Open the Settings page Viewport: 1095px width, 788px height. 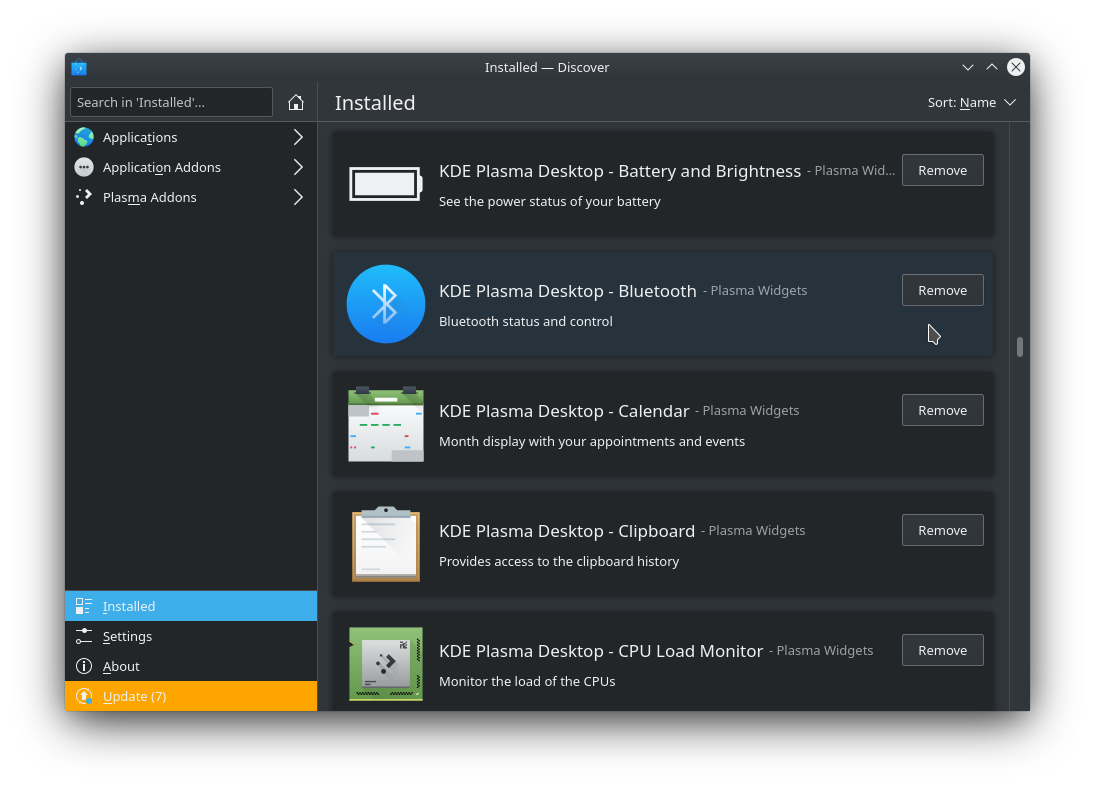coord(191,636)
